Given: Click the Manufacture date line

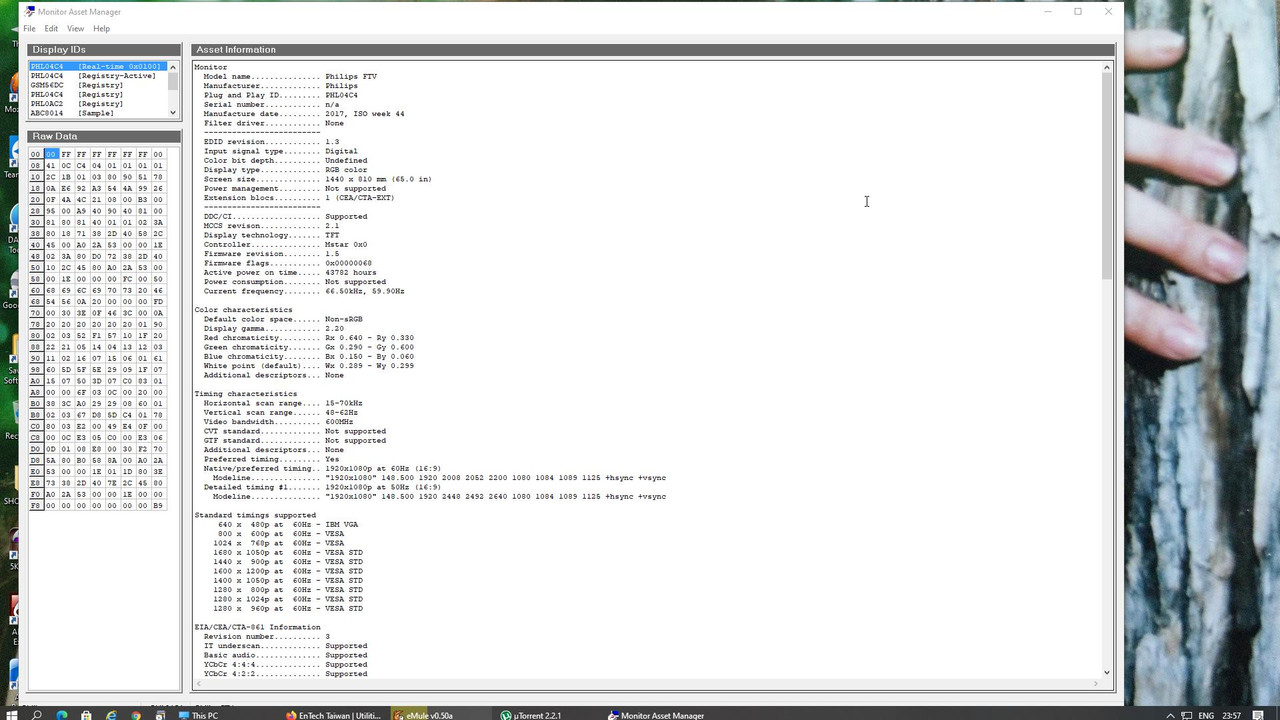Looking at the screenshot, I should tap(304, 113).
